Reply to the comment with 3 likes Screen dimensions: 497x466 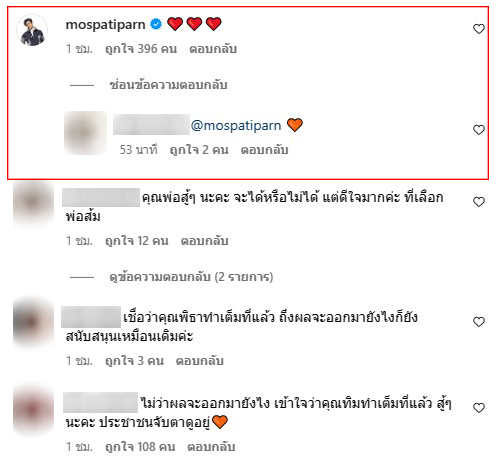(200, 361)
